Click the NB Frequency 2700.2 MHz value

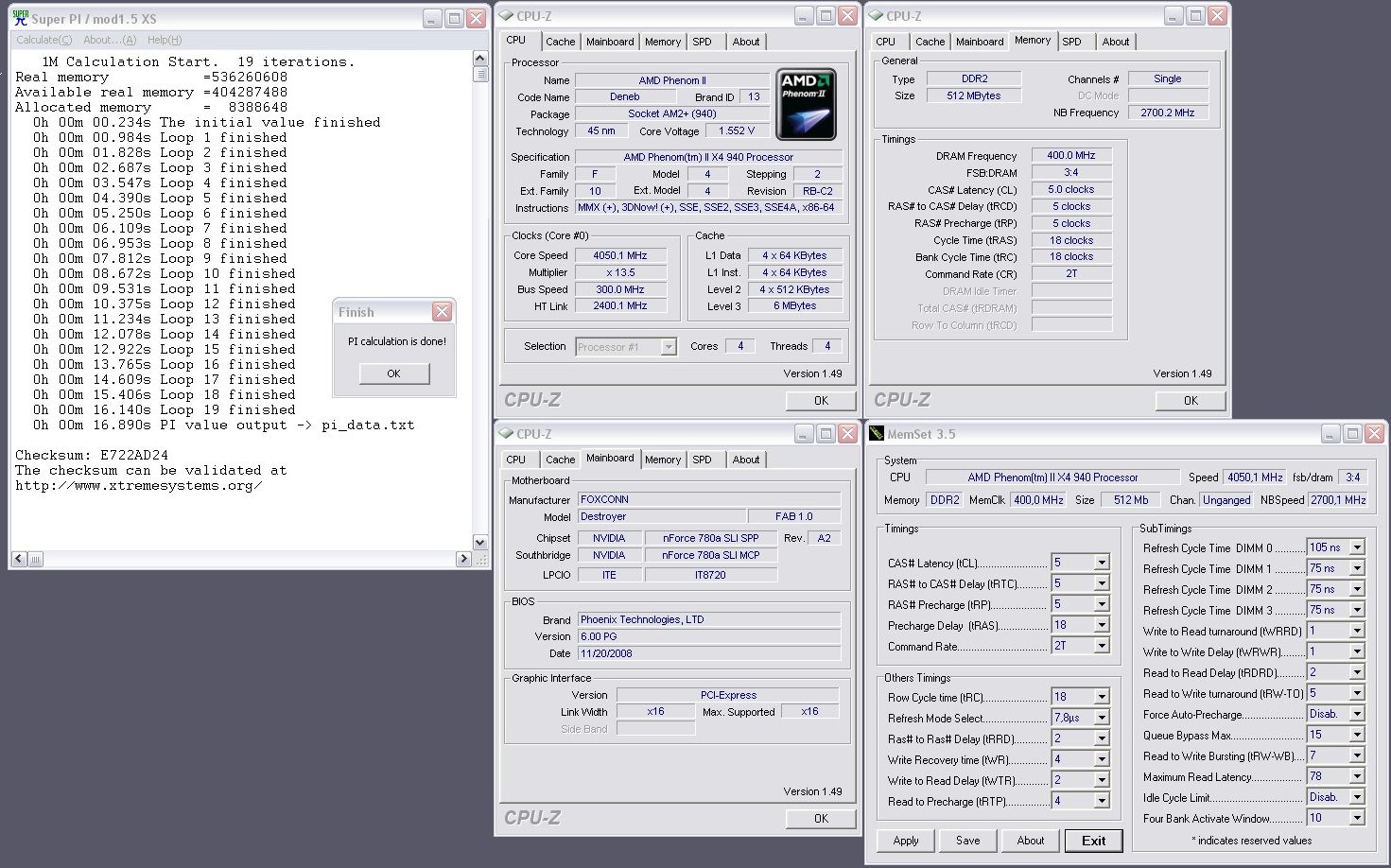(x=1168, y=113)
